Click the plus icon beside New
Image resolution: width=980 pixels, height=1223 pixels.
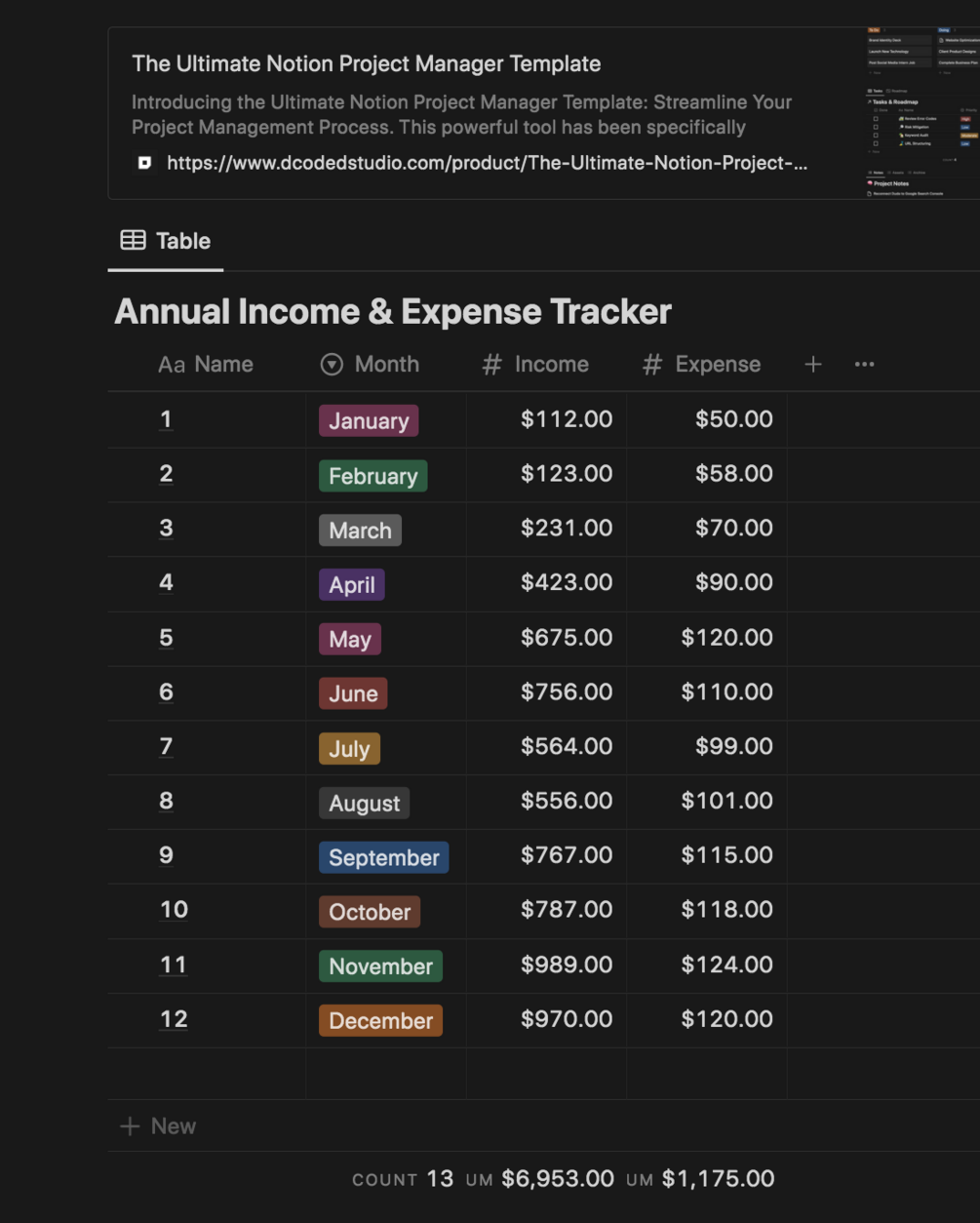(130, 1126)
